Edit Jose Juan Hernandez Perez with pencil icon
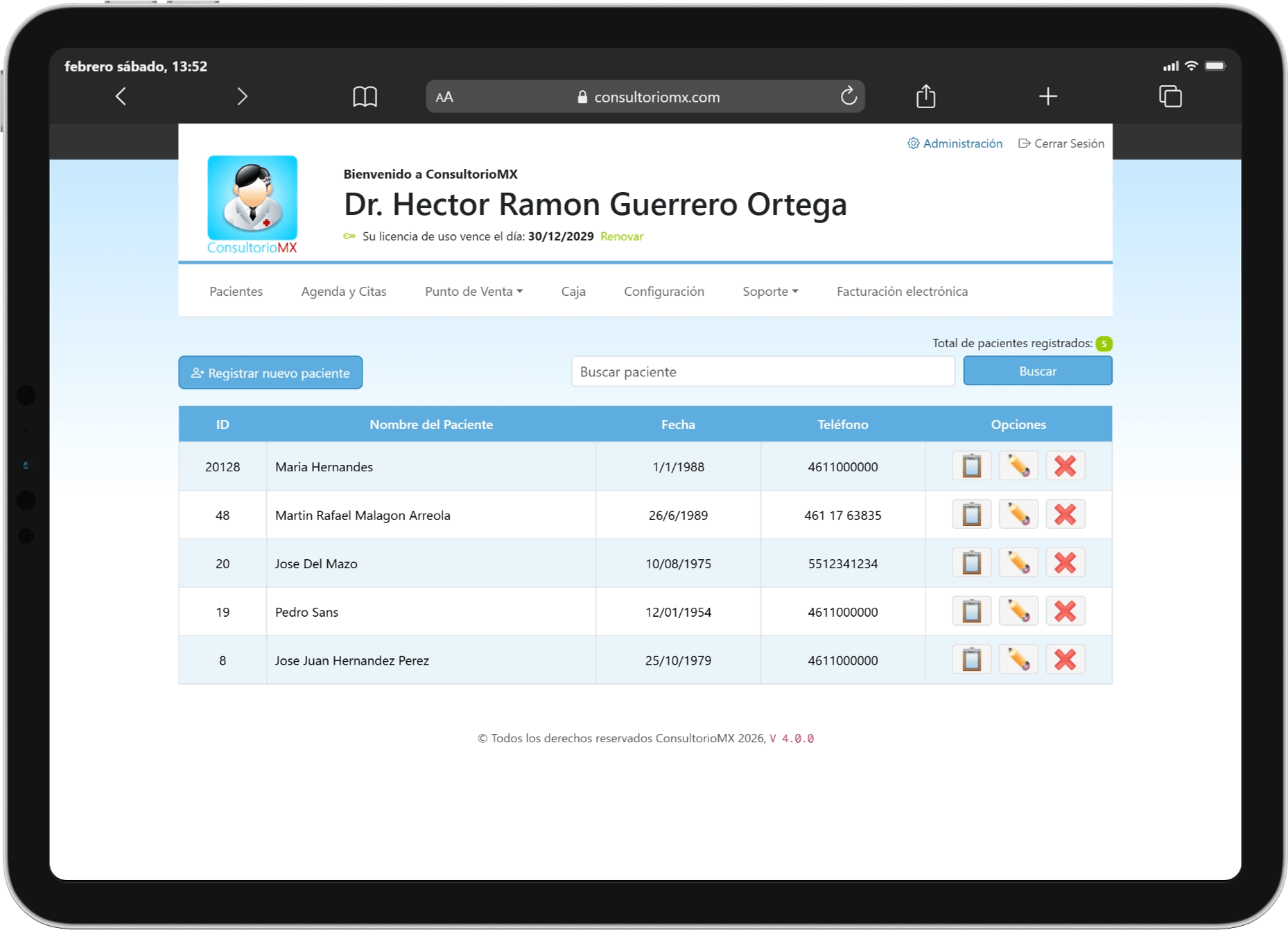The width and height of the screenshot is (1288, 930). tap(1018, 659)
